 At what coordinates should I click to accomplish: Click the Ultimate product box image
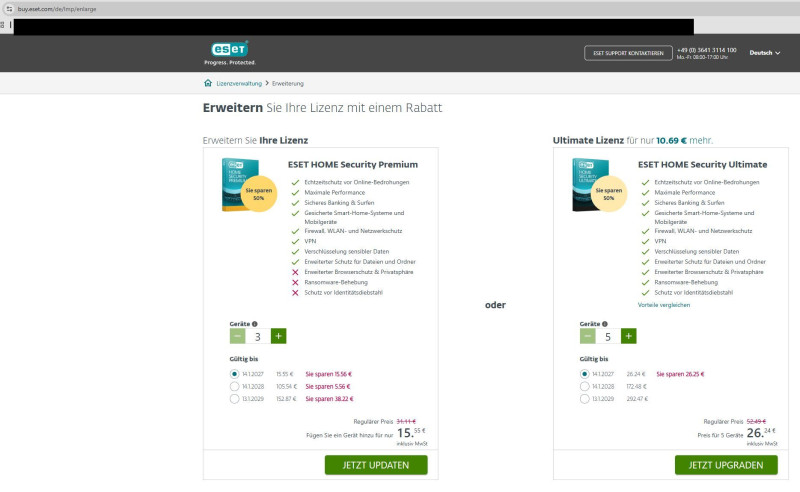tap(590, 185)
